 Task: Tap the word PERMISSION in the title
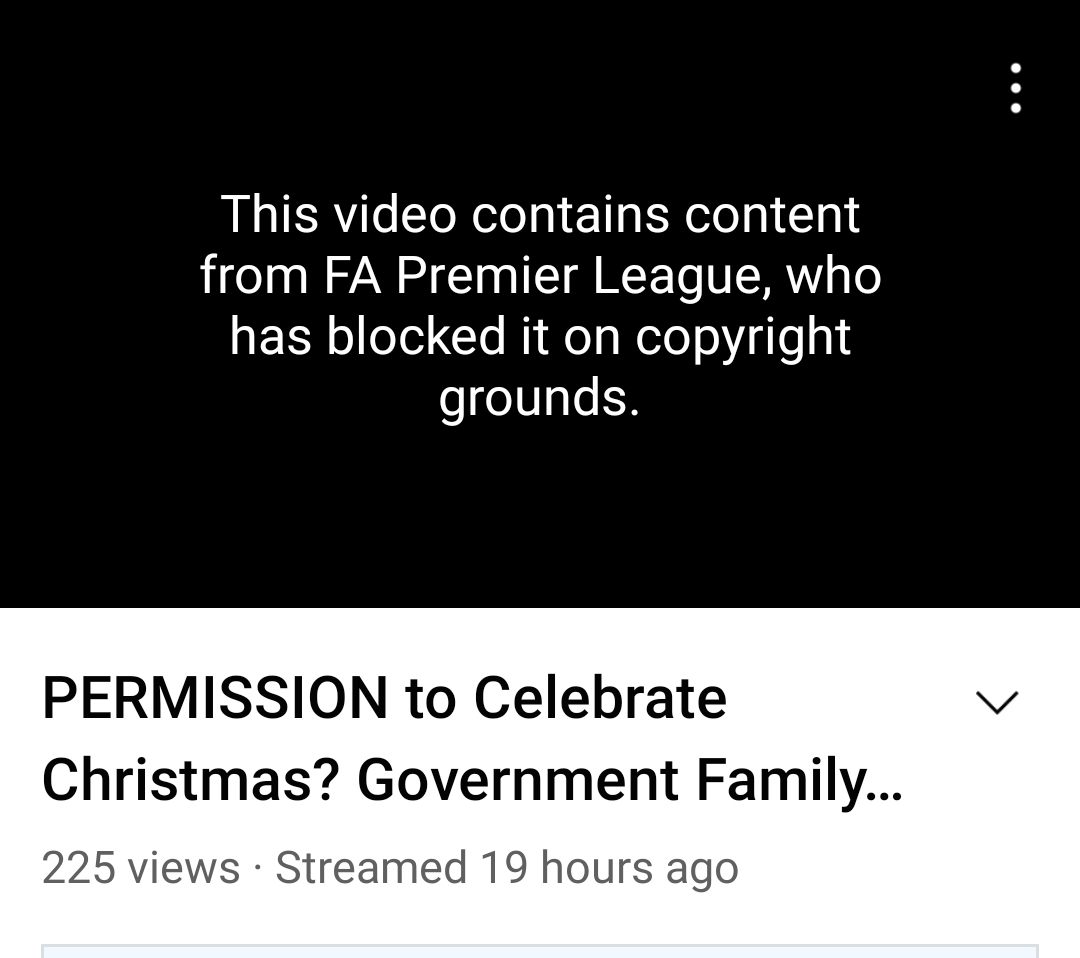(x=215, y=698)
